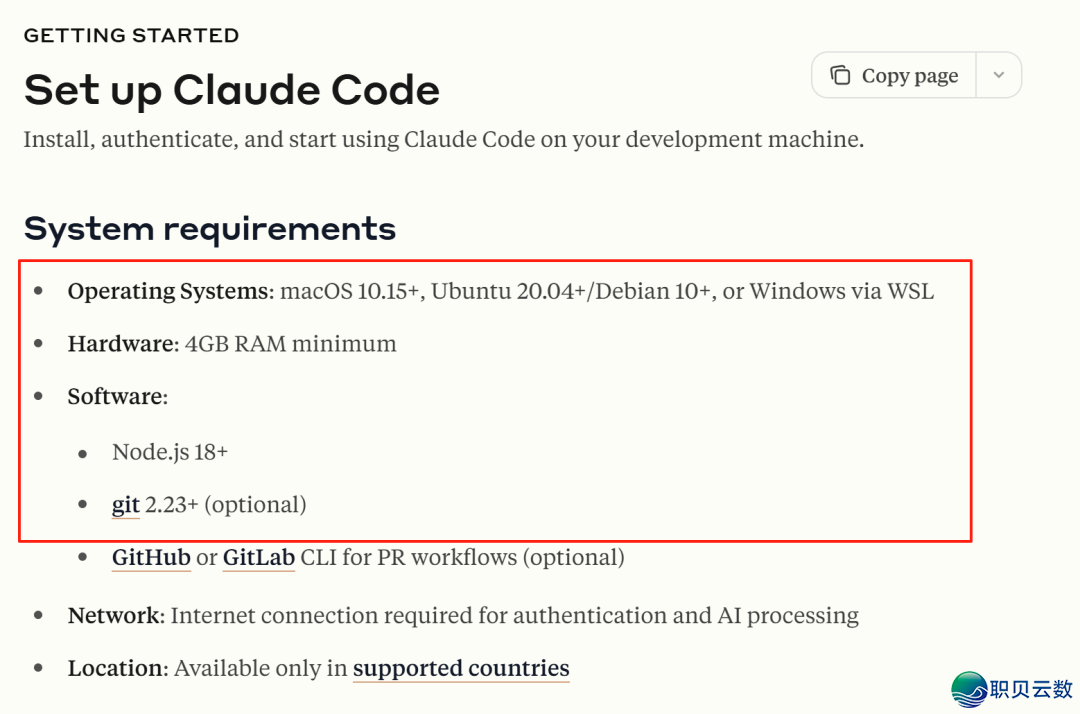The height and width of the screenshot is (714, 1080).
Task: Expand the Copy page dropdown chevron
Action: click(998, 76)
